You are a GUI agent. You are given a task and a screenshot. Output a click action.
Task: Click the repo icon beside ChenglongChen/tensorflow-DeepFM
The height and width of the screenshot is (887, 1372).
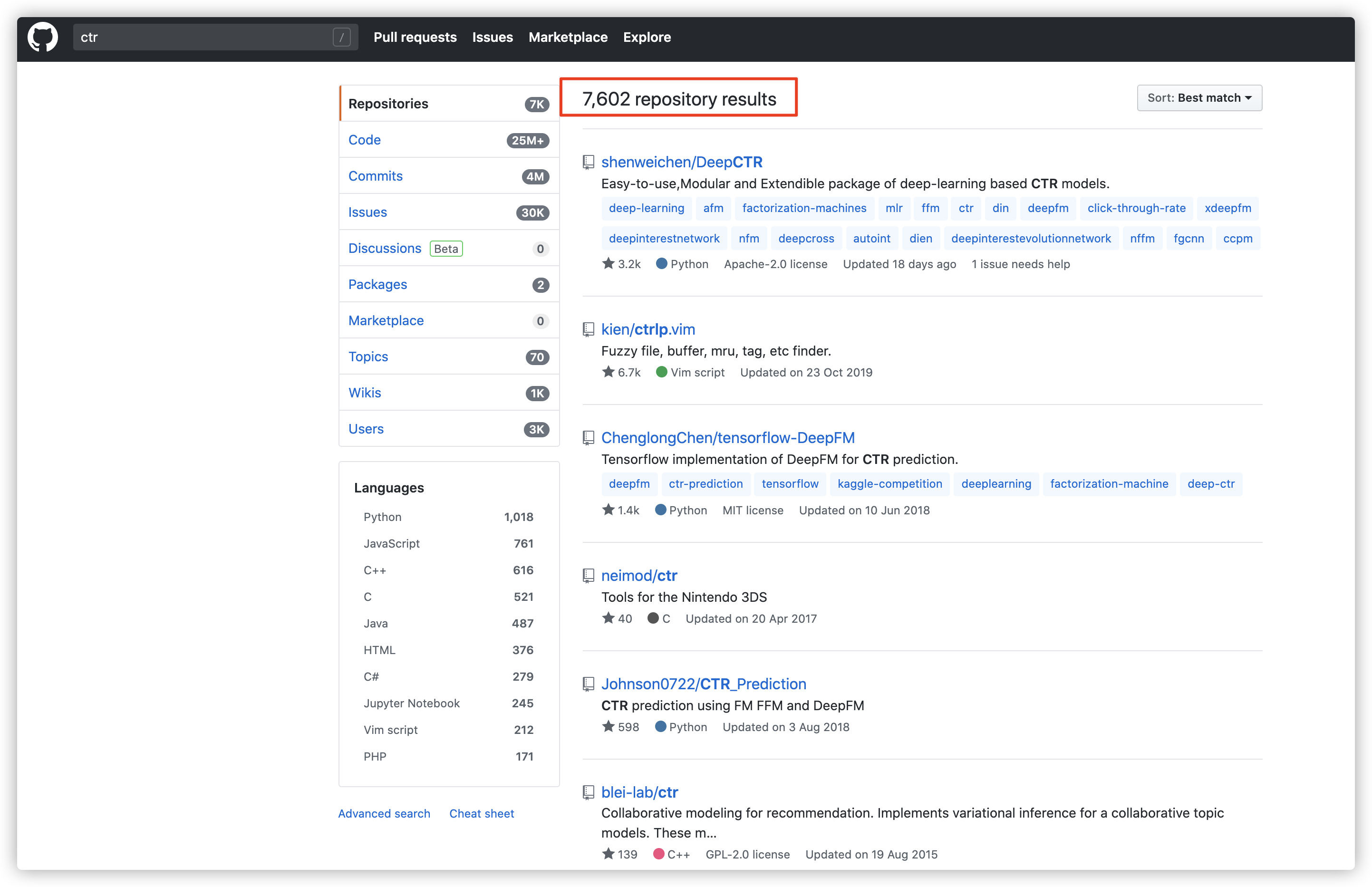(x=588, y=438)
